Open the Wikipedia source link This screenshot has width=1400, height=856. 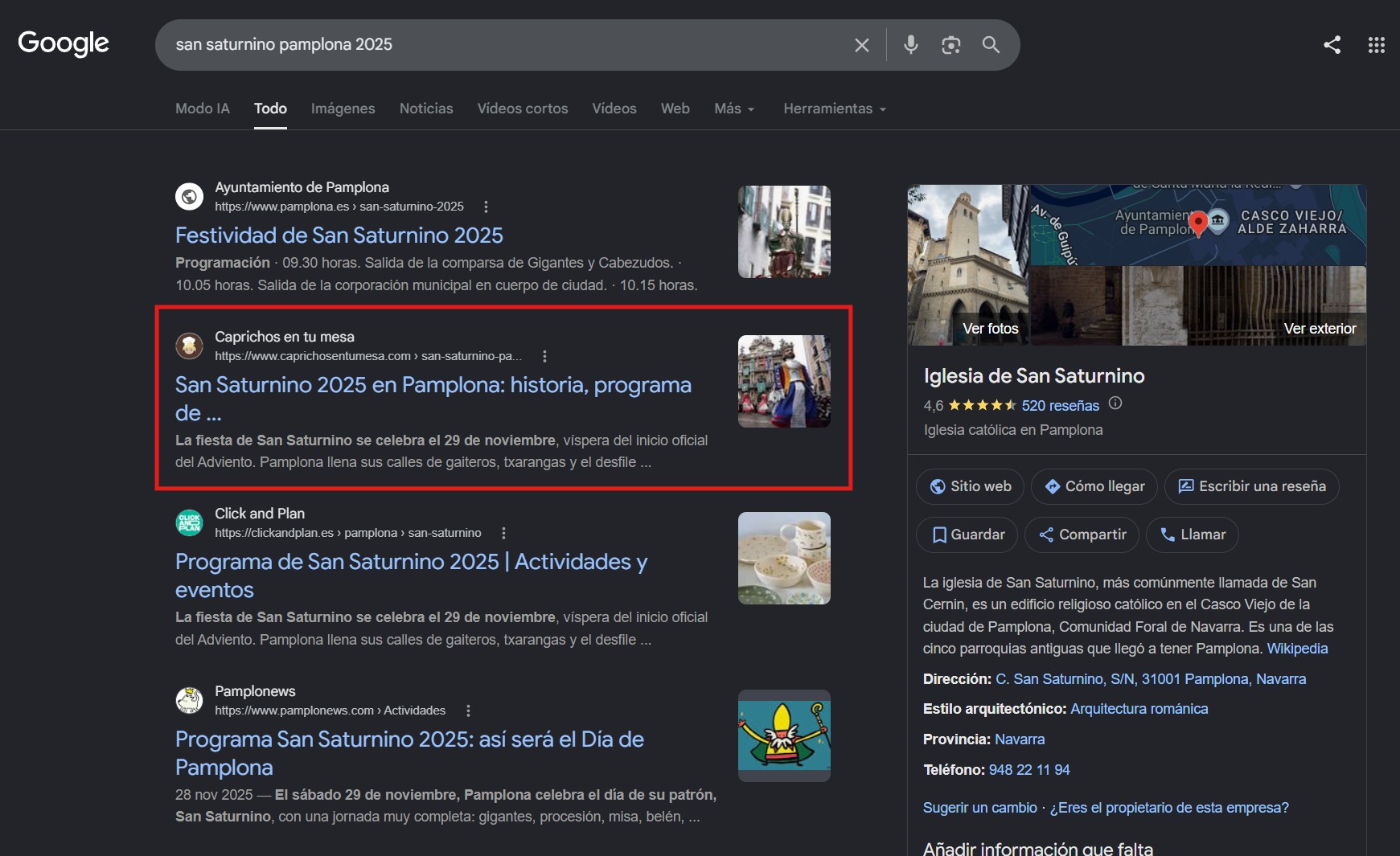(x=1297, y=649)
